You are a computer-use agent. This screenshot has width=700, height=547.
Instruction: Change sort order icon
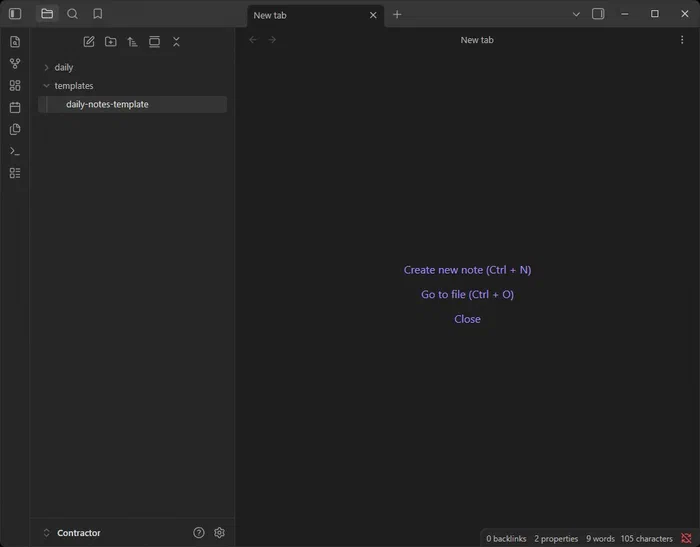133,42
